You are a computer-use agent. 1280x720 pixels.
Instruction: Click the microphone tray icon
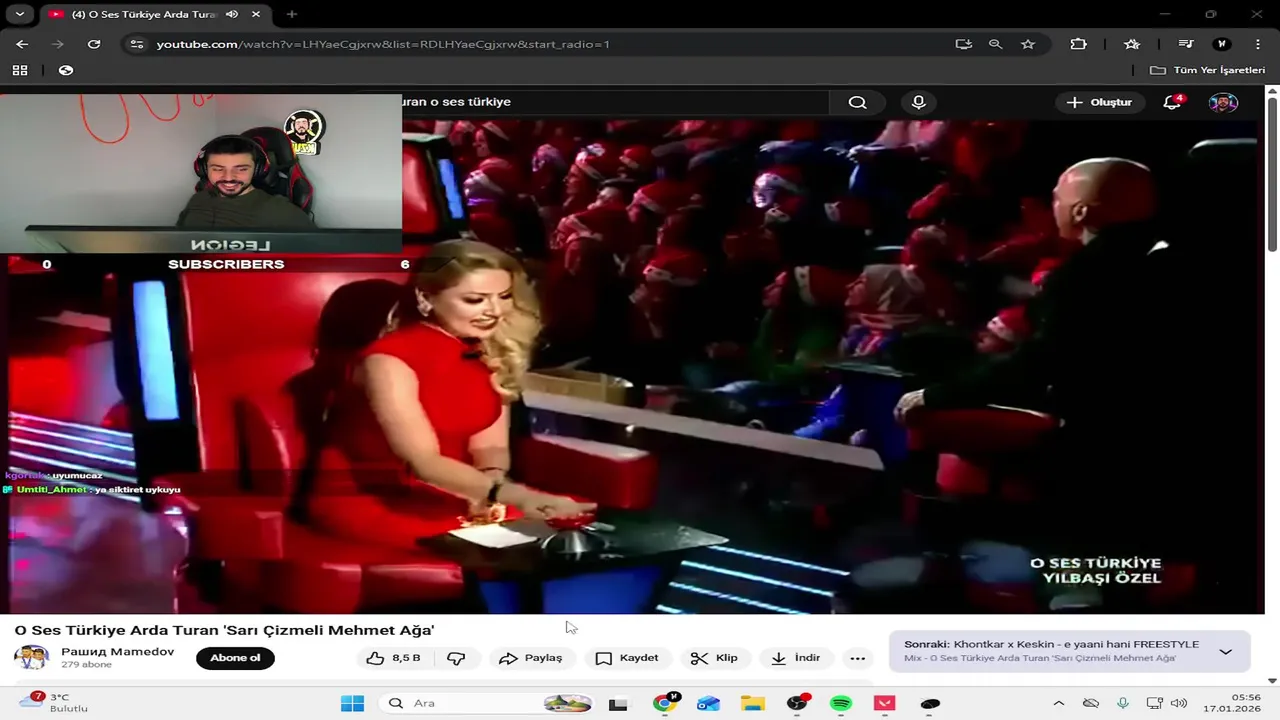click(x=1123, y=703)
